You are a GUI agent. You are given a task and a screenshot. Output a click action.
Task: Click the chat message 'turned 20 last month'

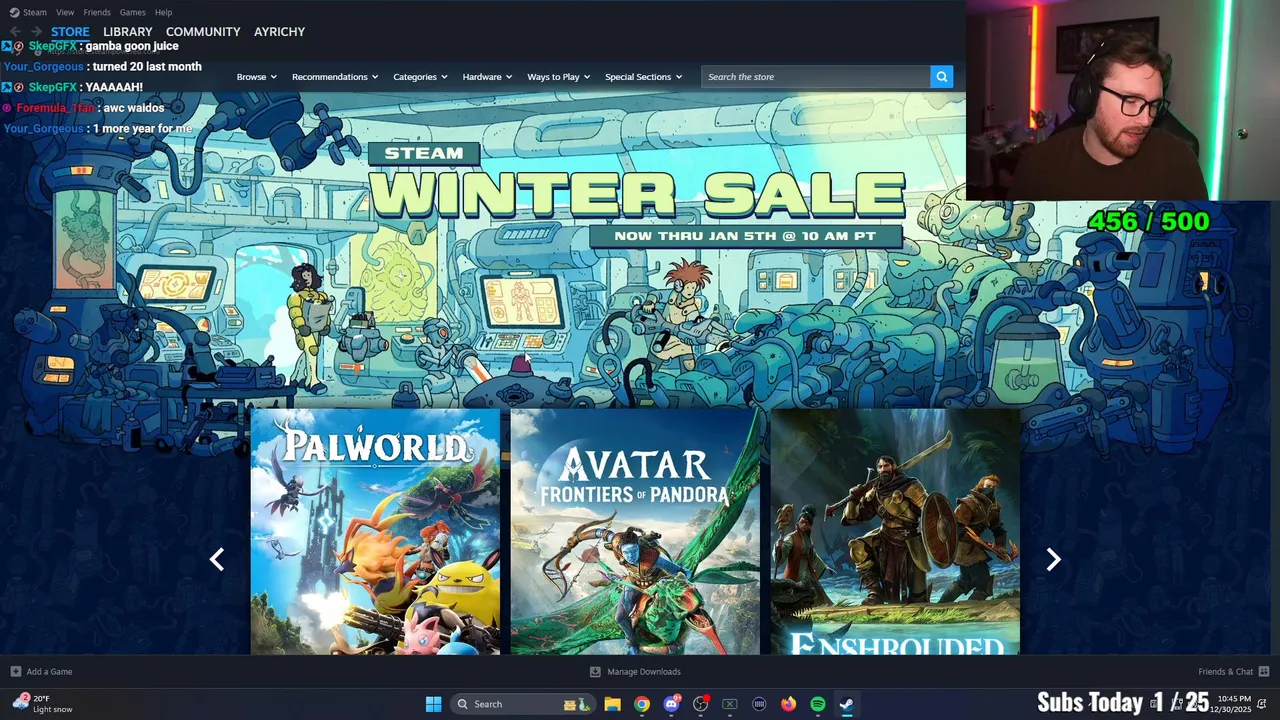click(147, 67)
